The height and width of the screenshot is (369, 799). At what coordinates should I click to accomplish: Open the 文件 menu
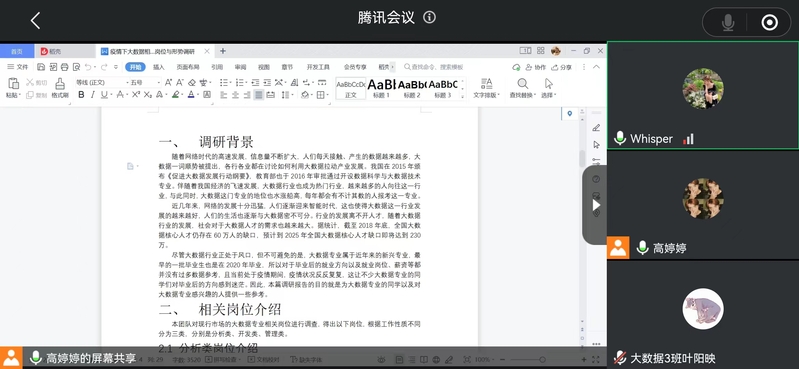point(18,67)
